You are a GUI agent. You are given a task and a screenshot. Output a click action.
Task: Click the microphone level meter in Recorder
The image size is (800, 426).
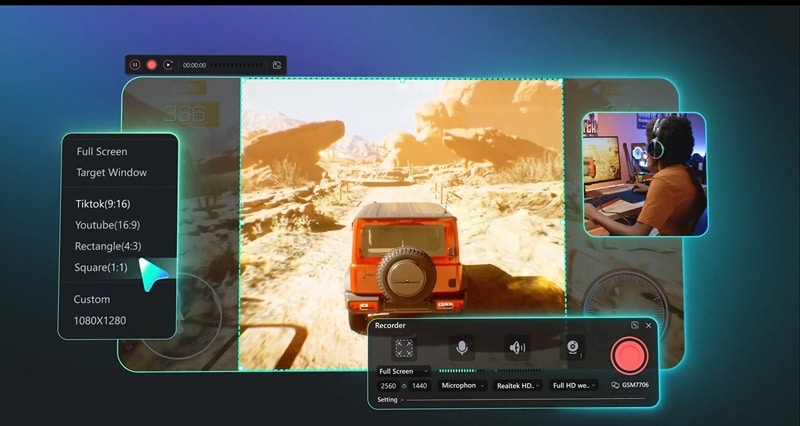coord(462,371)
